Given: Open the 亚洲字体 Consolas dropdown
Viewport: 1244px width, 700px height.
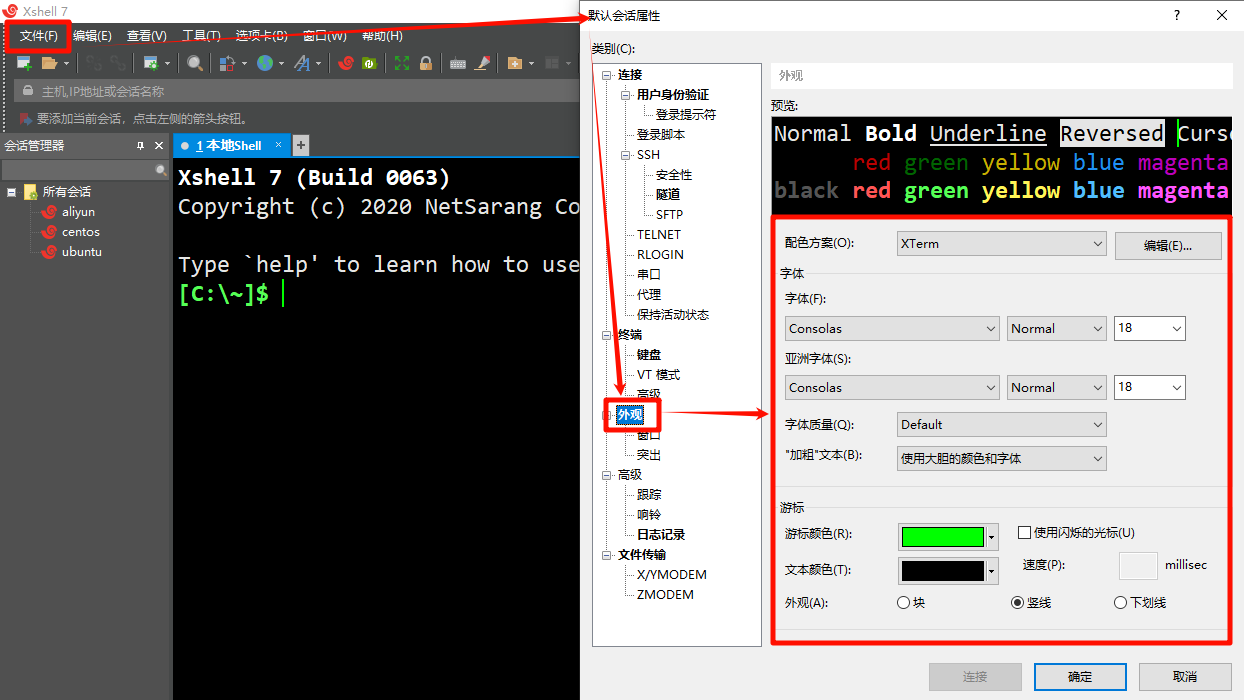Looking at the screenshot, I should (x=892, y=387).
